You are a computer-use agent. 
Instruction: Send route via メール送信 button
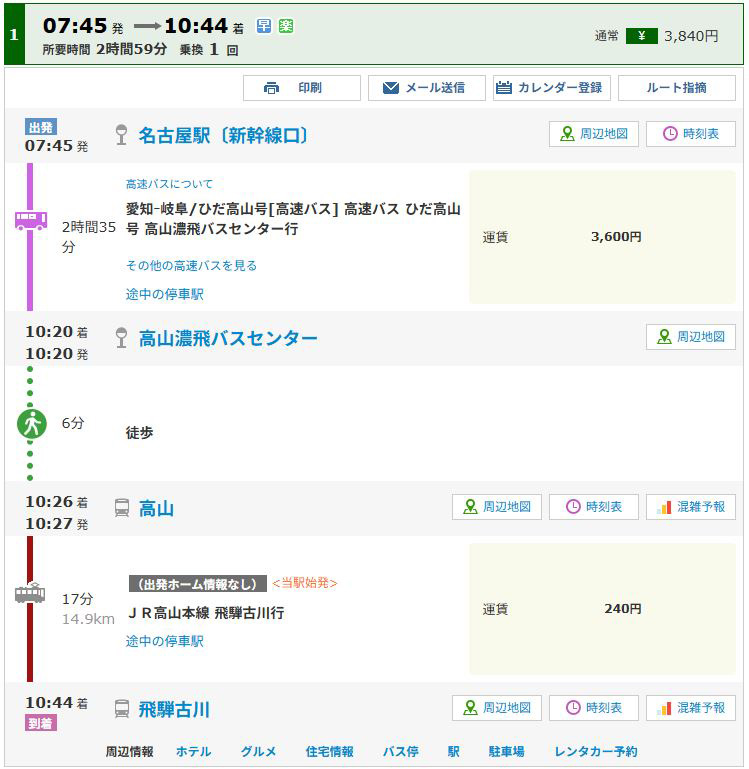(x=426, y=88)
